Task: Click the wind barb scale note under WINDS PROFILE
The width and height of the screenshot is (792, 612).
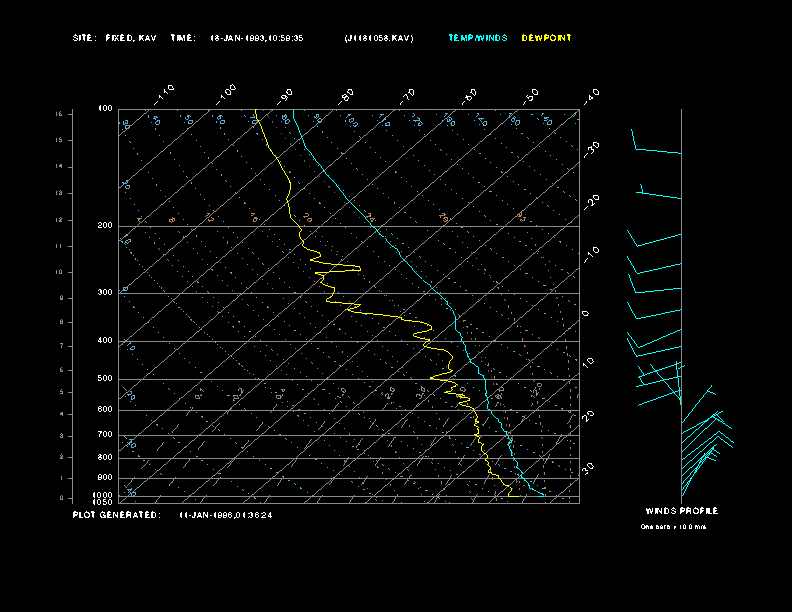Action: (673, 527)
